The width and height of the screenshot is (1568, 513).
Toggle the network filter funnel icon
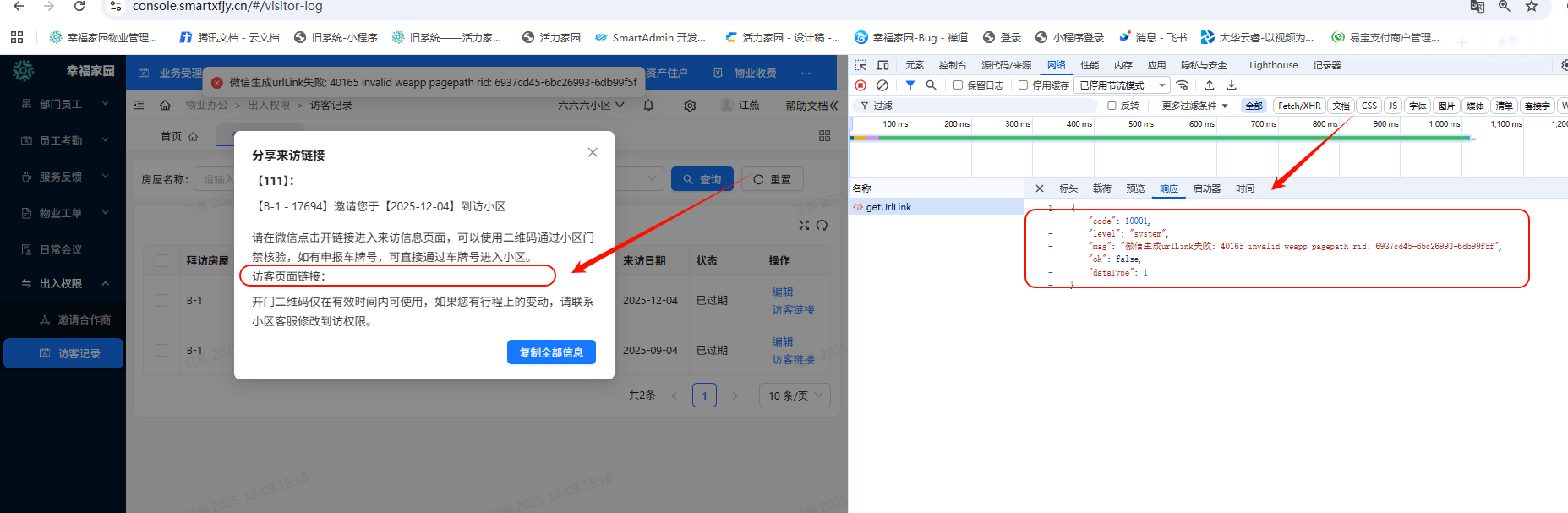(910, 85)
